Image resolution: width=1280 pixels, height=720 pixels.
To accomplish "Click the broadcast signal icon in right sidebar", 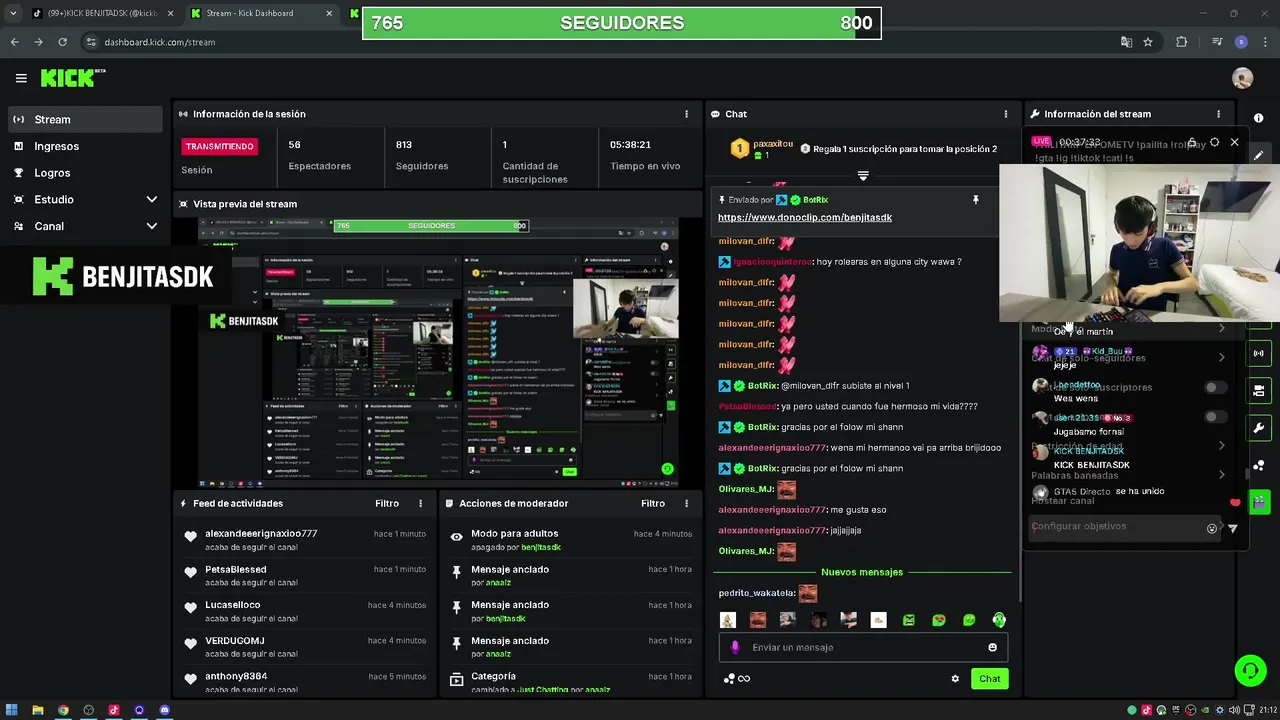I will coord(1258,353).
